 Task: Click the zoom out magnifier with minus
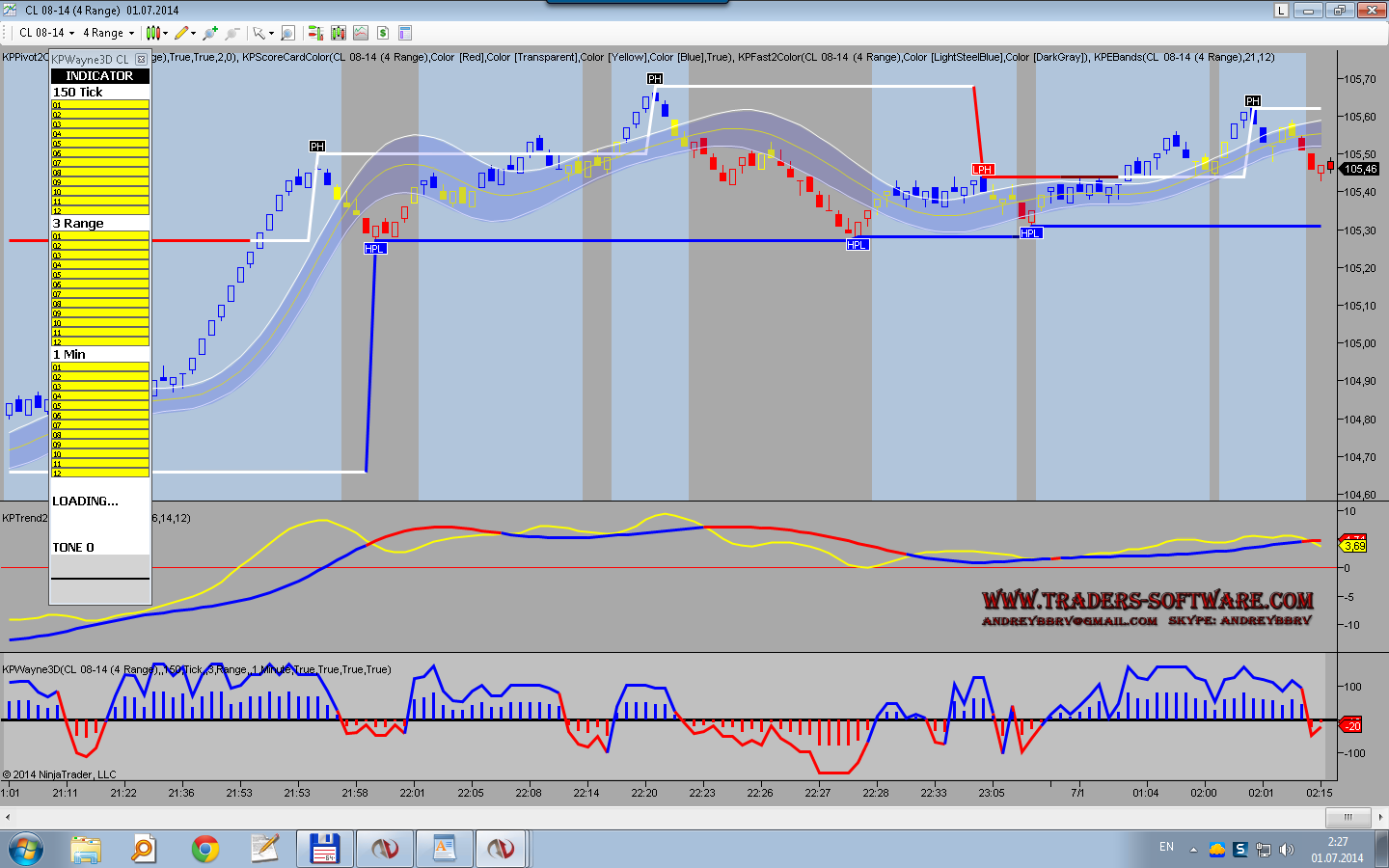coord(232,33)
